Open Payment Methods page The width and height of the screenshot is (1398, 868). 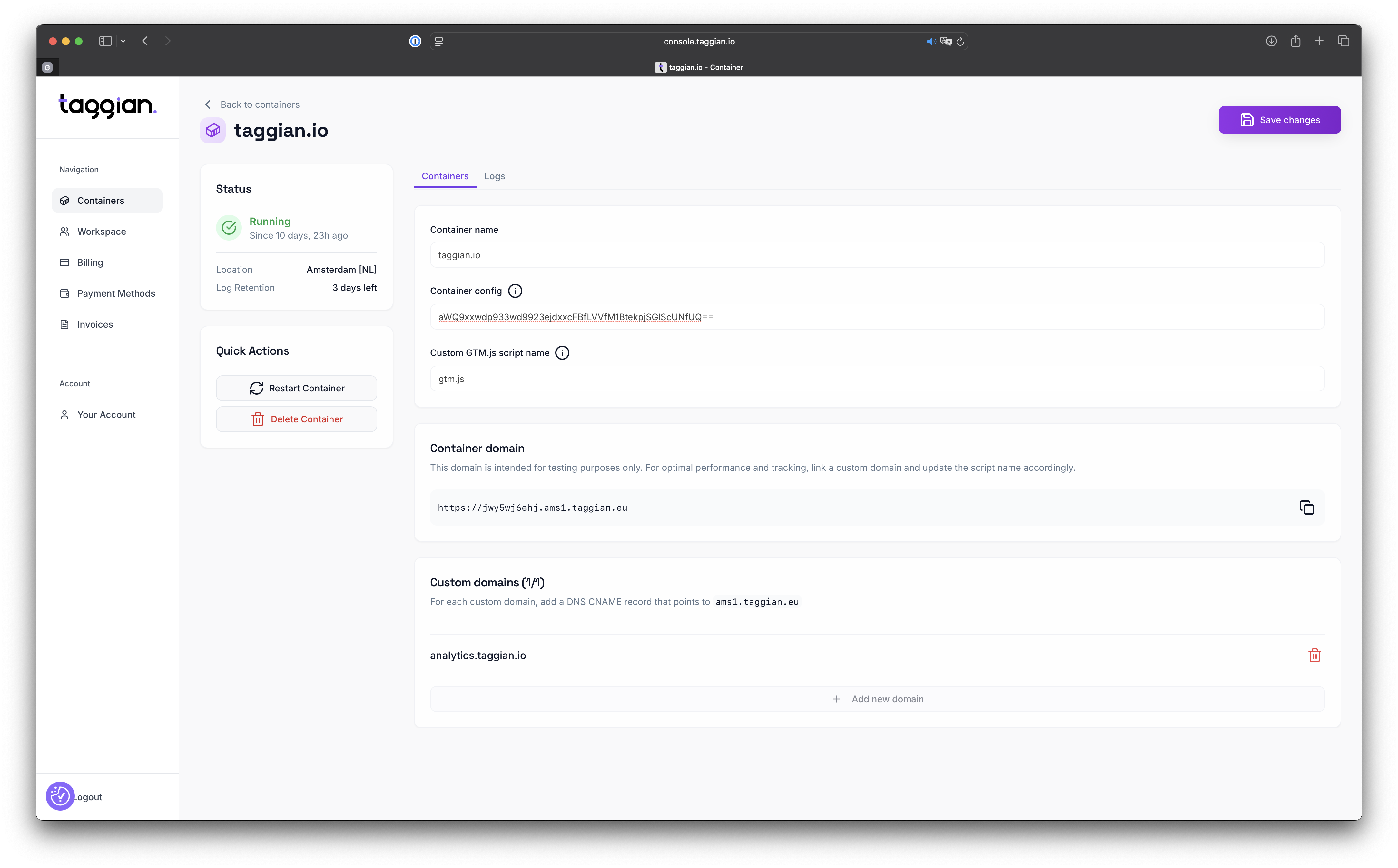pos(116,293)
